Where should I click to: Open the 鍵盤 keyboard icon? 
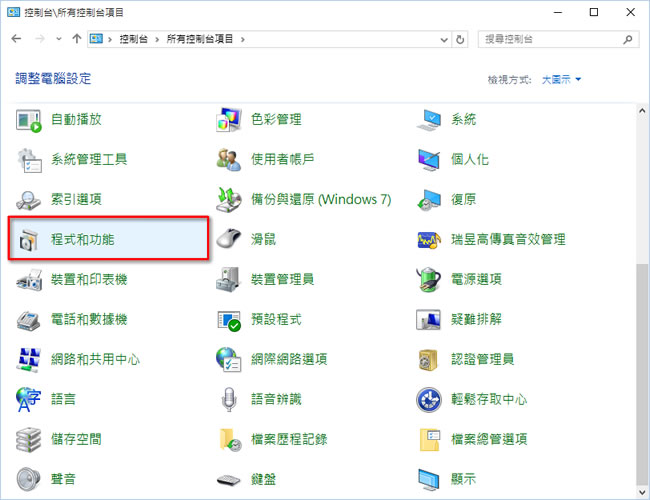coord(229,480)
